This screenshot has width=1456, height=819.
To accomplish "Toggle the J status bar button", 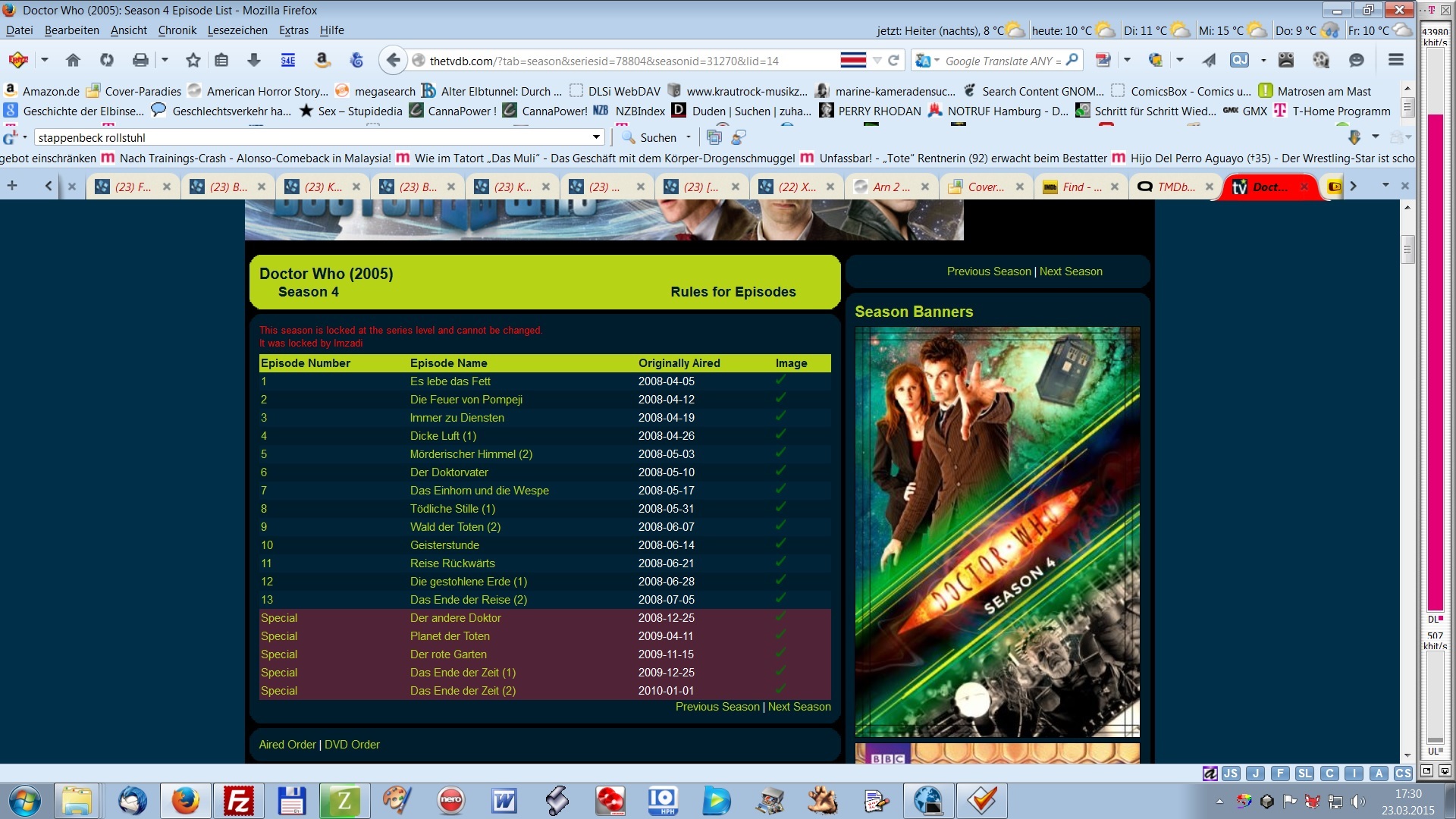I will [x=1256, y=773].
